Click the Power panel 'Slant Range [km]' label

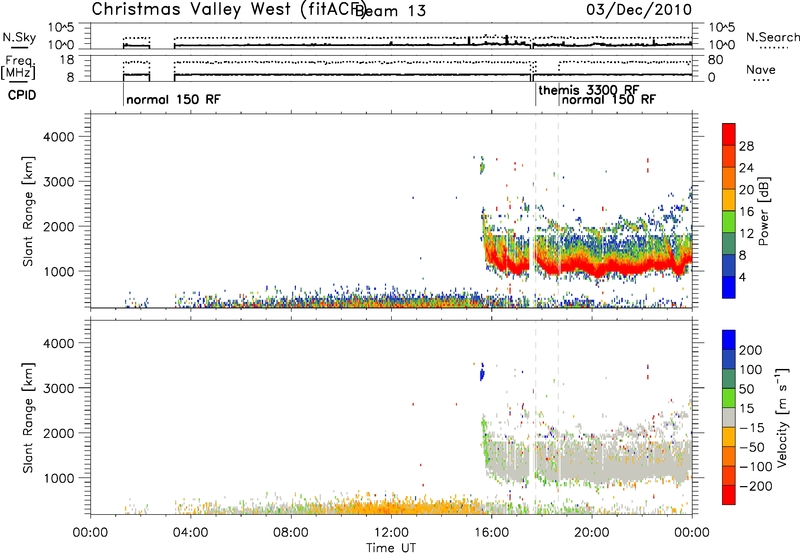coord(28,211)
